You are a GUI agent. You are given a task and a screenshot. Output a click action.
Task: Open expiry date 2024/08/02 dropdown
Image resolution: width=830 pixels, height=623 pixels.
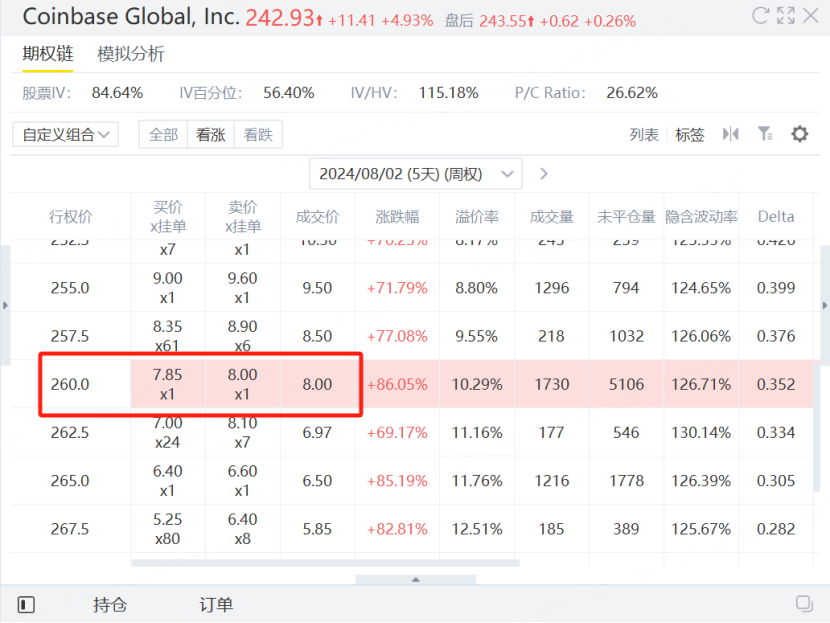coord(416,174)
